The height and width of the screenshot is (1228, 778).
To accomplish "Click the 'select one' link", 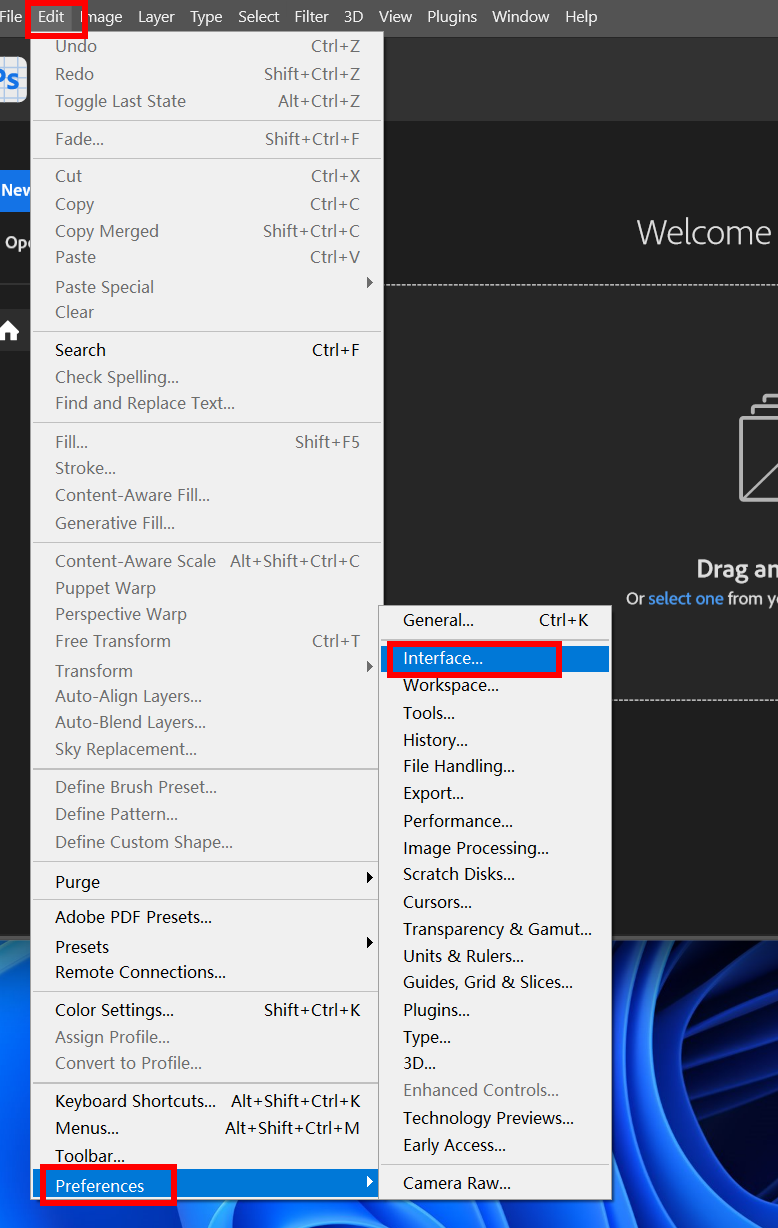I will coord(685,598).
